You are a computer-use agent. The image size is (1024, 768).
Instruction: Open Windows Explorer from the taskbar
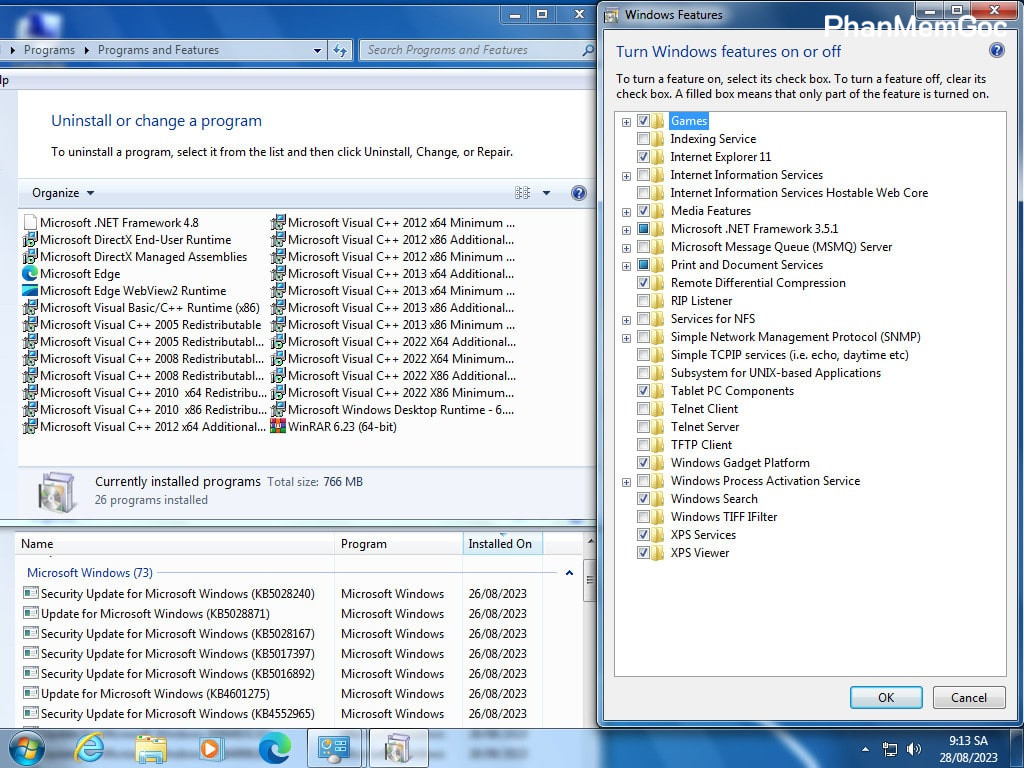tap(151, 748)
